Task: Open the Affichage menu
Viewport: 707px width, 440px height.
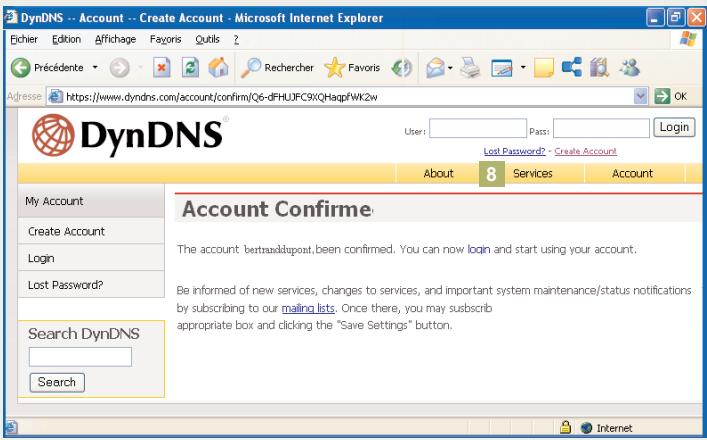Action: pos(115,40)
